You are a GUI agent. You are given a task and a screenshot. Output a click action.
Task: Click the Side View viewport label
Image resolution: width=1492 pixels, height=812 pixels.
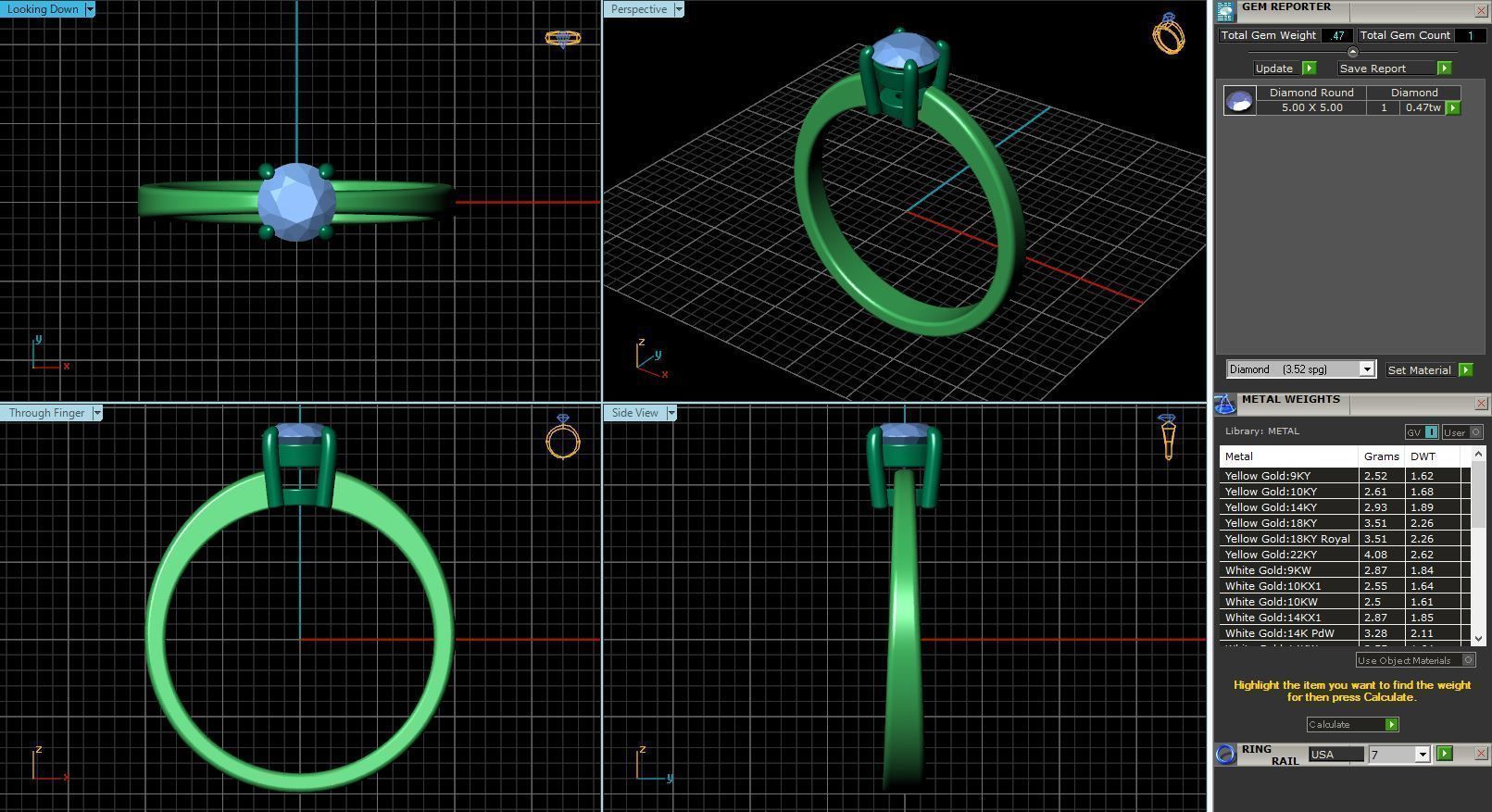[634, 413]
